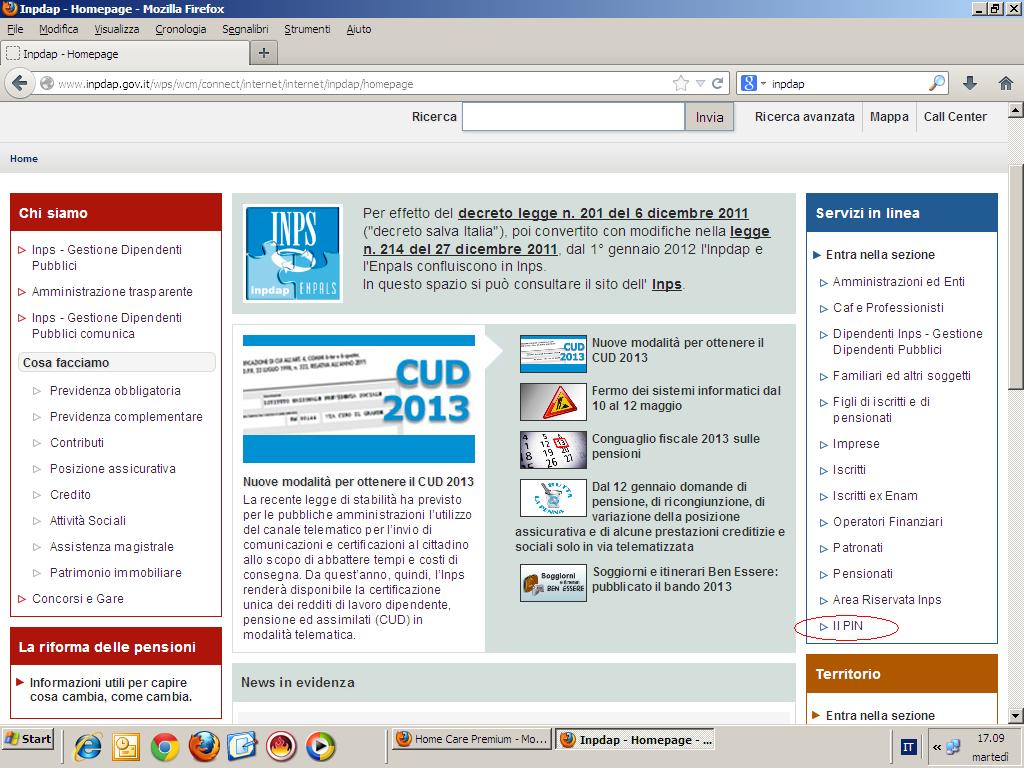Open Iscritti ex Enam
The height and width of the screenshot is (768, 1024).
point(875,496)
